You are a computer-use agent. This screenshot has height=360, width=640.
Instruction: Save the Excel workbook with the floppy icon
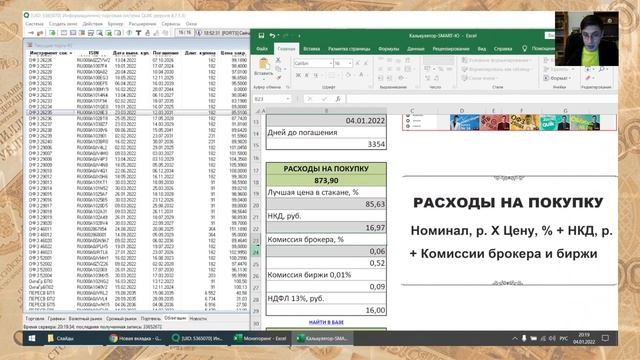pos(261,36)
